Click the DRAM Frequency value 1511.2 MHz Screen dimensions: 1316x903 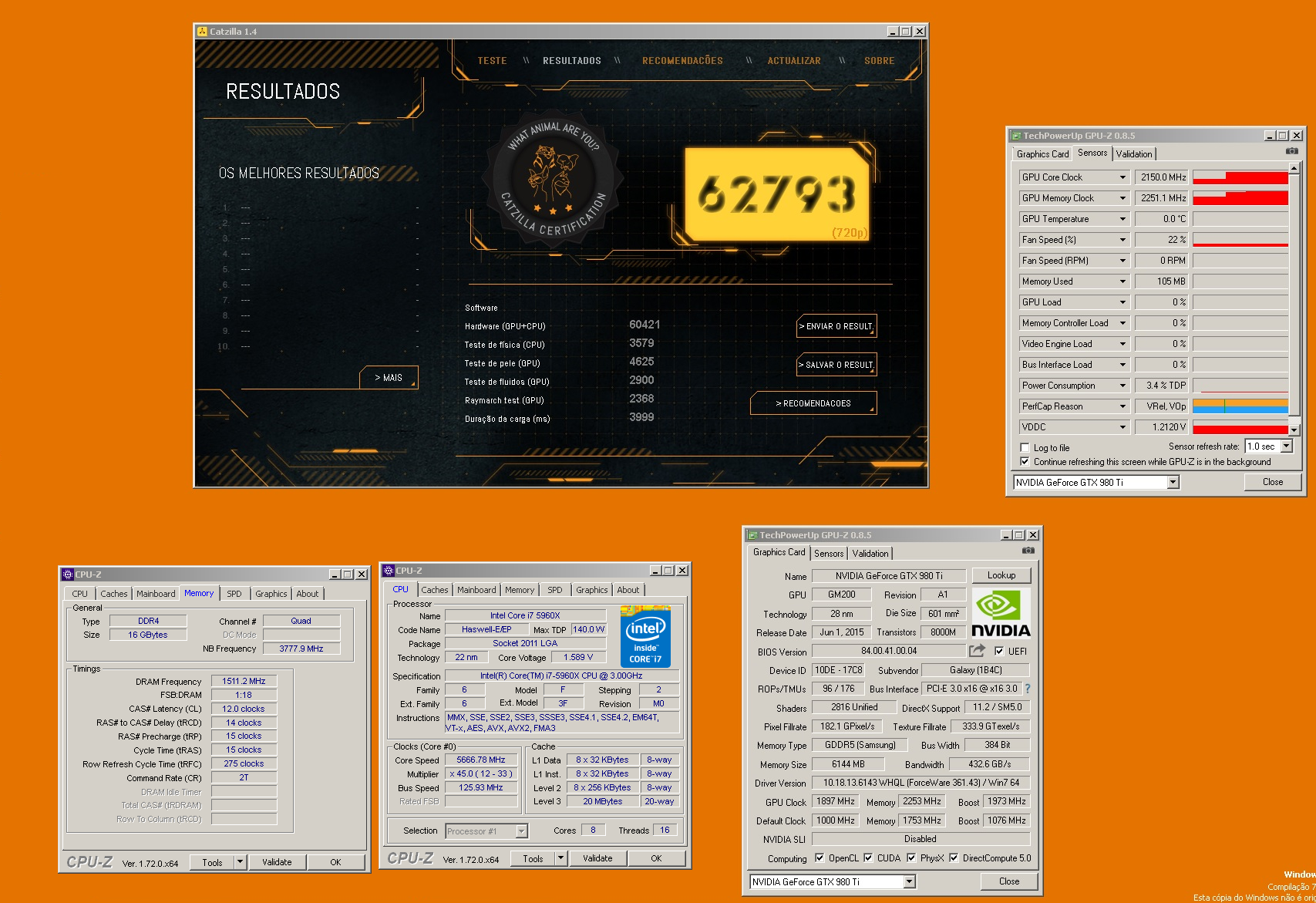(x=244, y=681)
